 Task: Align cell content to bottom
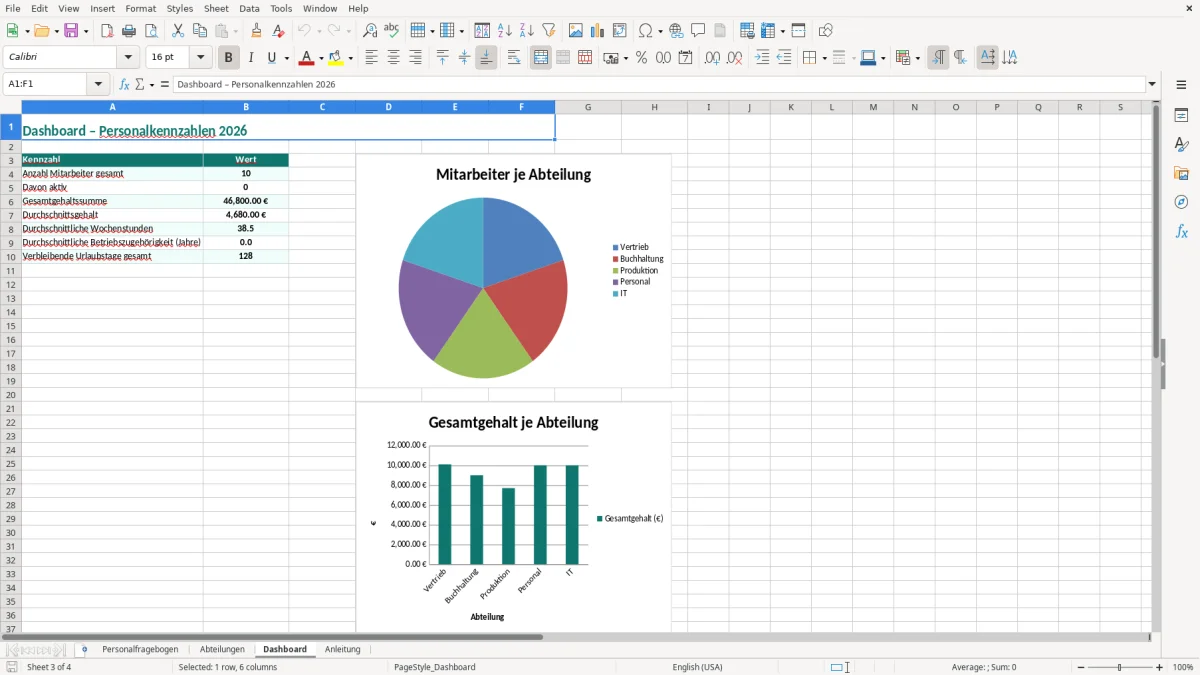[x=486, y=58]
